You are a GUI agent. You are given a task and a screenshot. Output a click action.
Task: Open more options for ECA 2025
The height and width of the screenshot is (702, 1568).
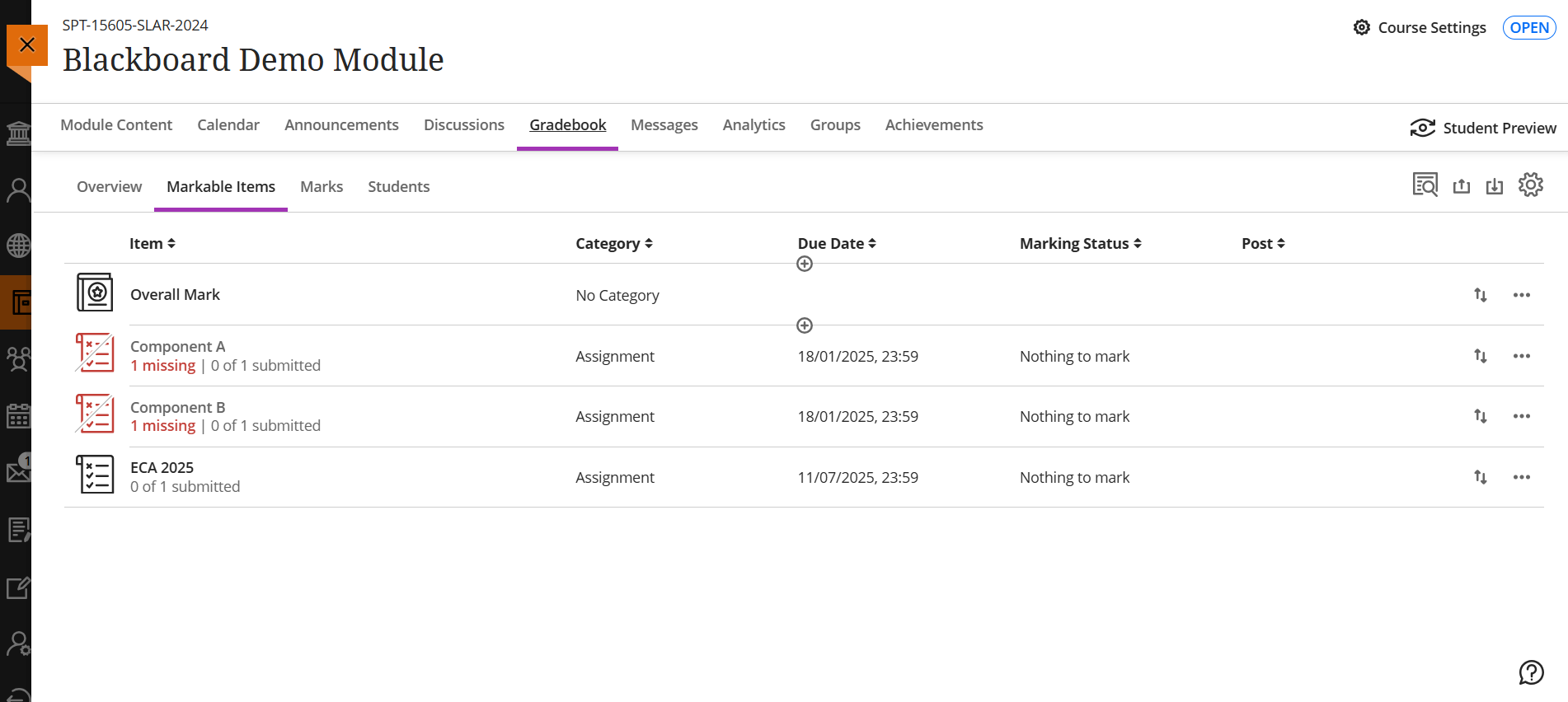(1522, 477)
